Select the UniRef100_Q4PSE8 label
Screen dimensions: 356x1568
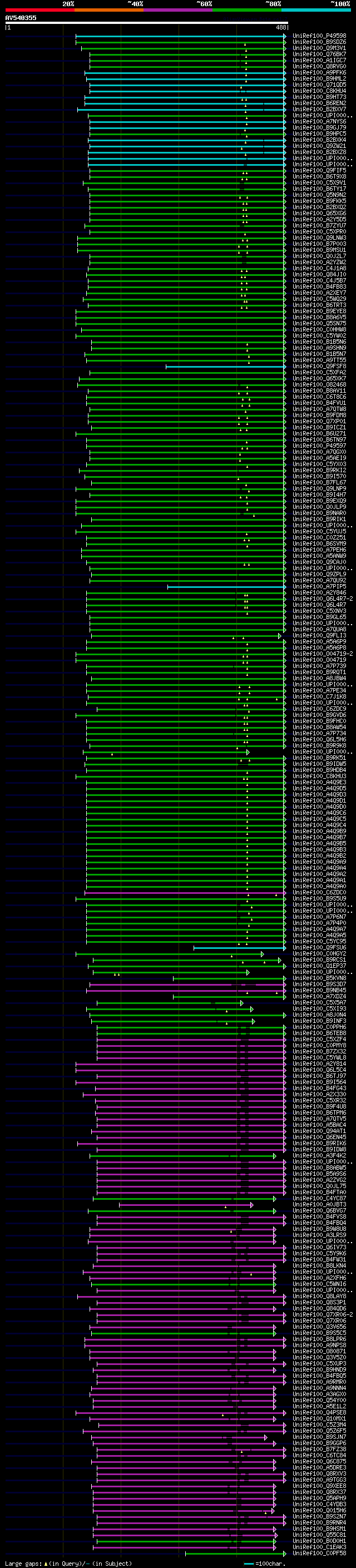pyautogui.click(x=319, y=1412)
